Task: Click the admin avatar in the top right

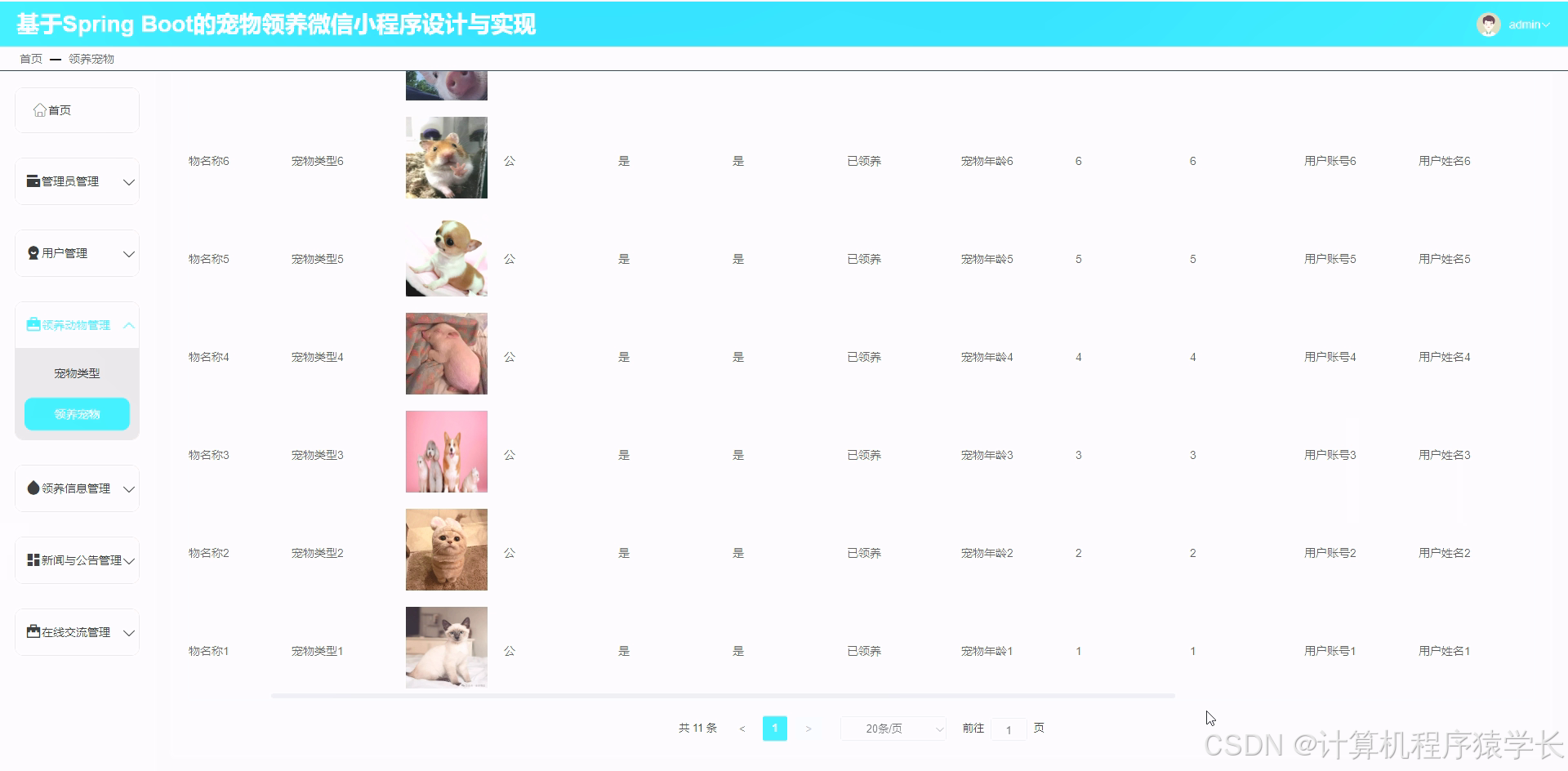Action: pyautogui.click(x=1490, y=24)
